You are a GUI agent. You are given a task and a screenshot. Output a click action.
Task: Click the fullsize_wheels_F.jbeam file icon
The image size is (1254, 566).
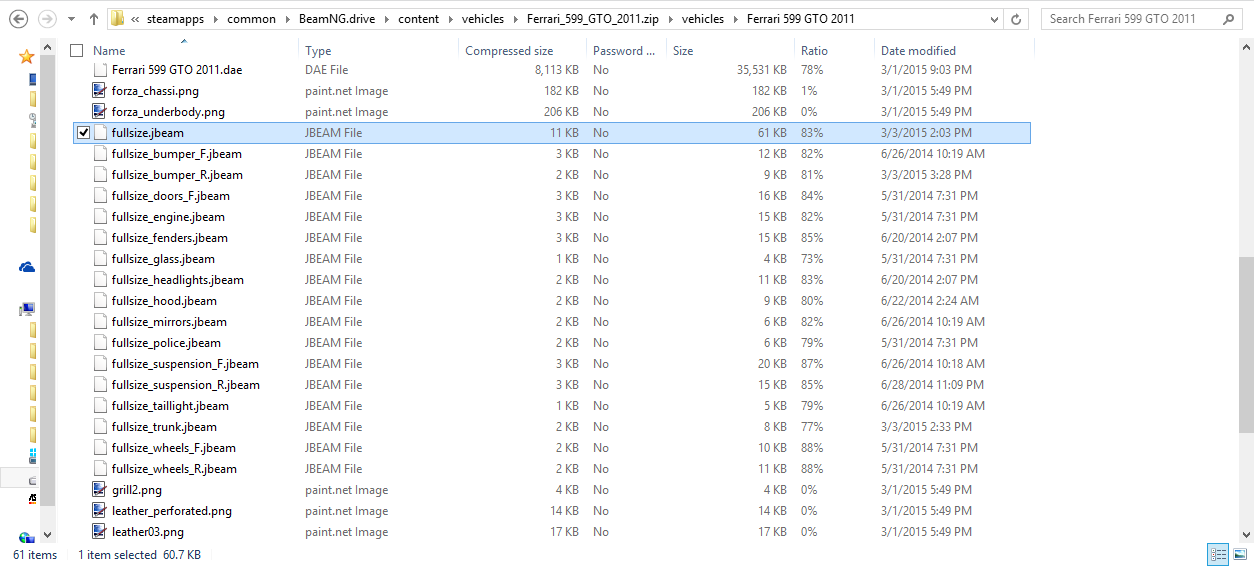click(x=99, y=448)
